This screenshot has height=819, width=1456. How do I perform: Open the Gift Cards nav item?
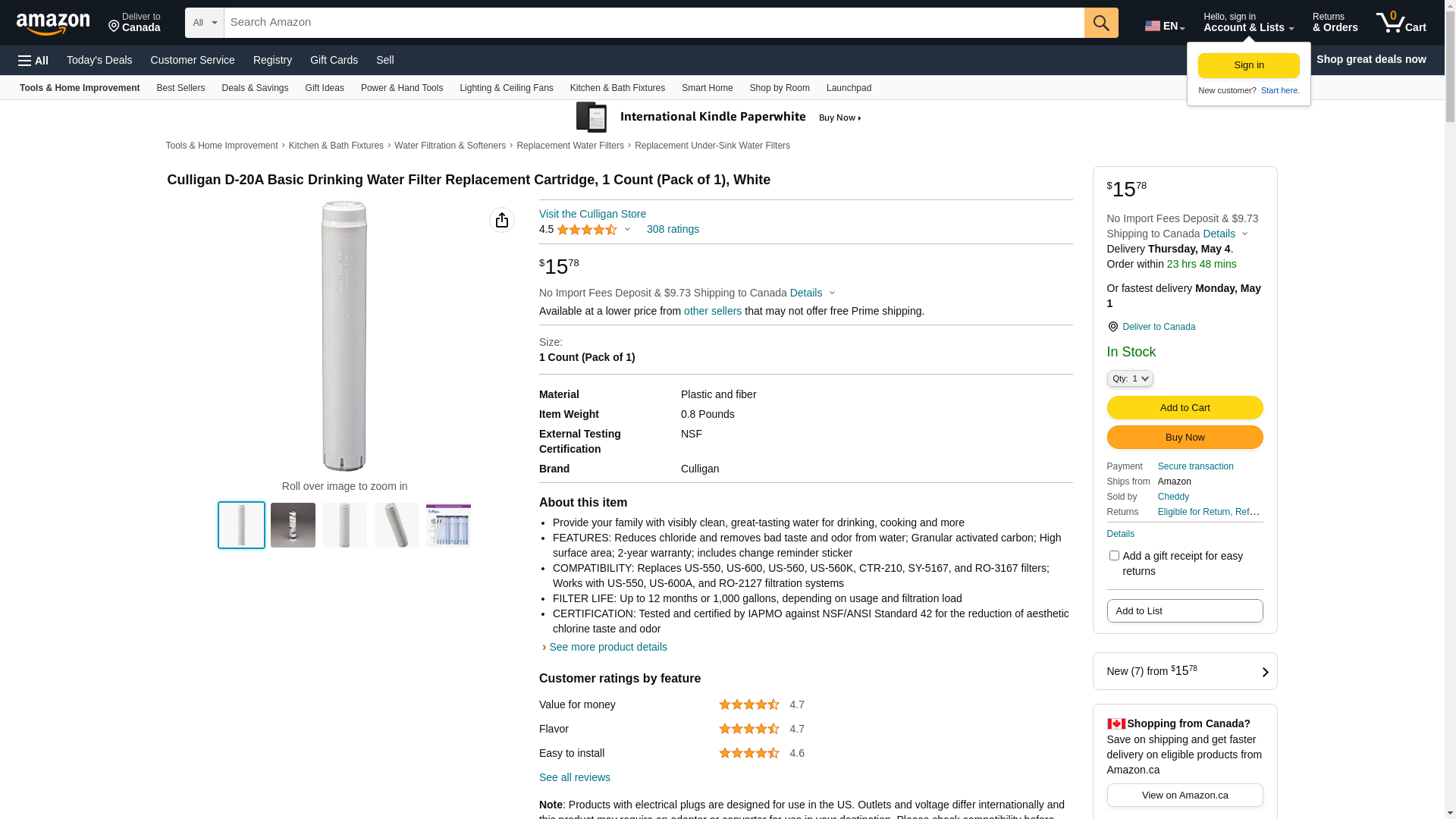(334, 60)
